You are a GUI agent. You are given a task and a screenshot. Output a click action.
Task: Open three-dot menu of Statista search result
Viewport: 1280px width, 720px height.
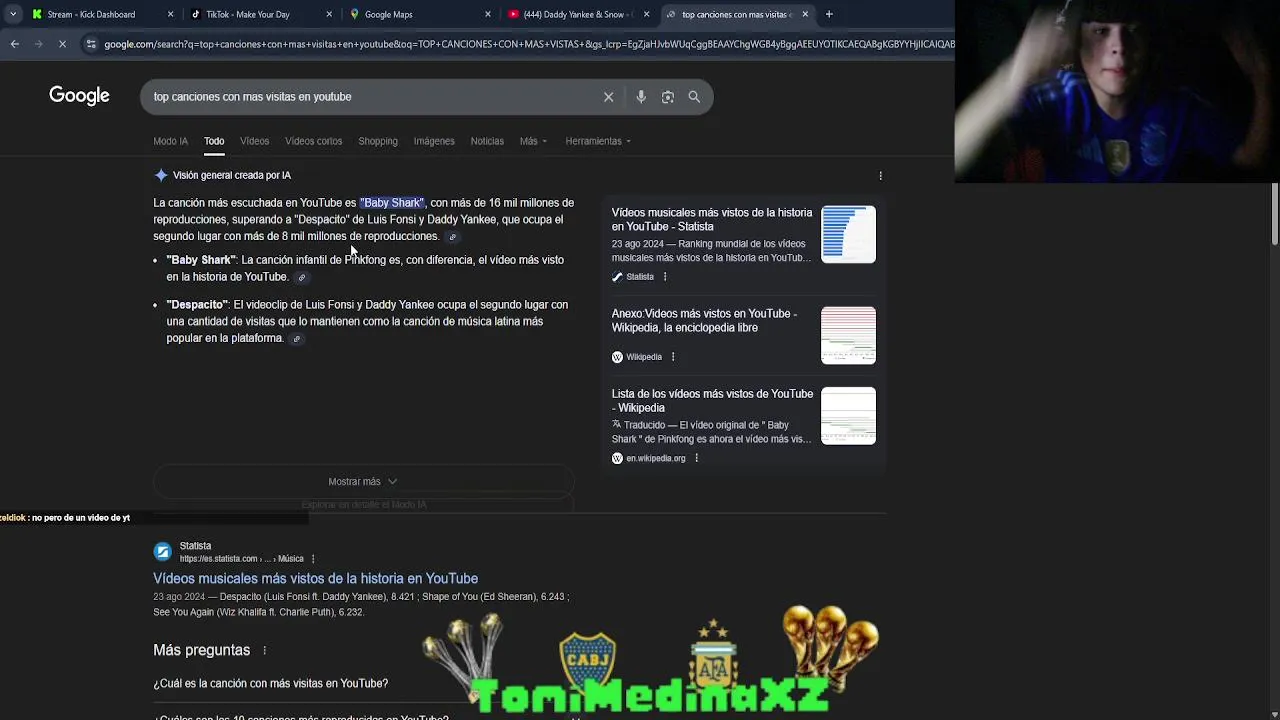(x=313, y=559)
